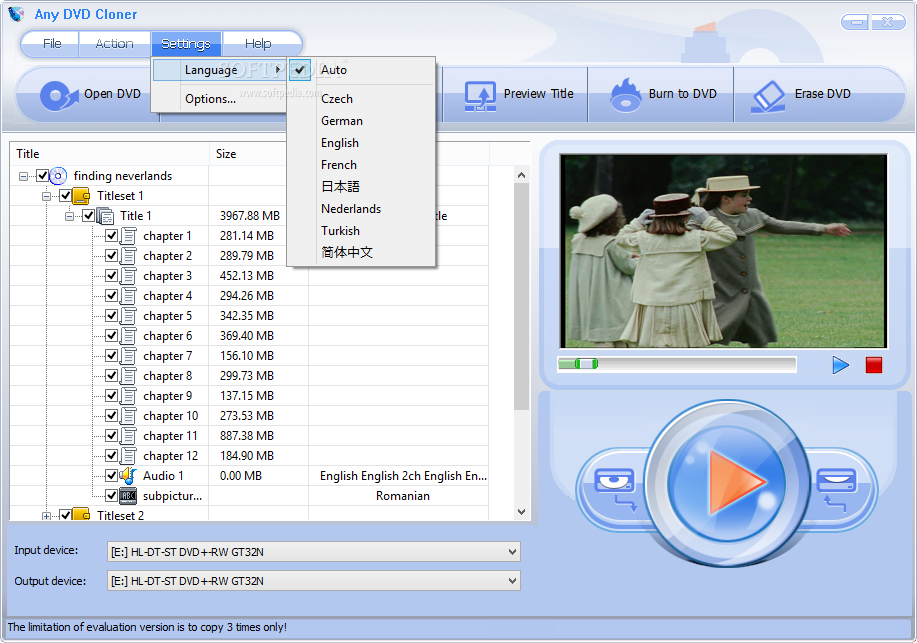Click the chapter 12 page icon

(x=128, y=456)
